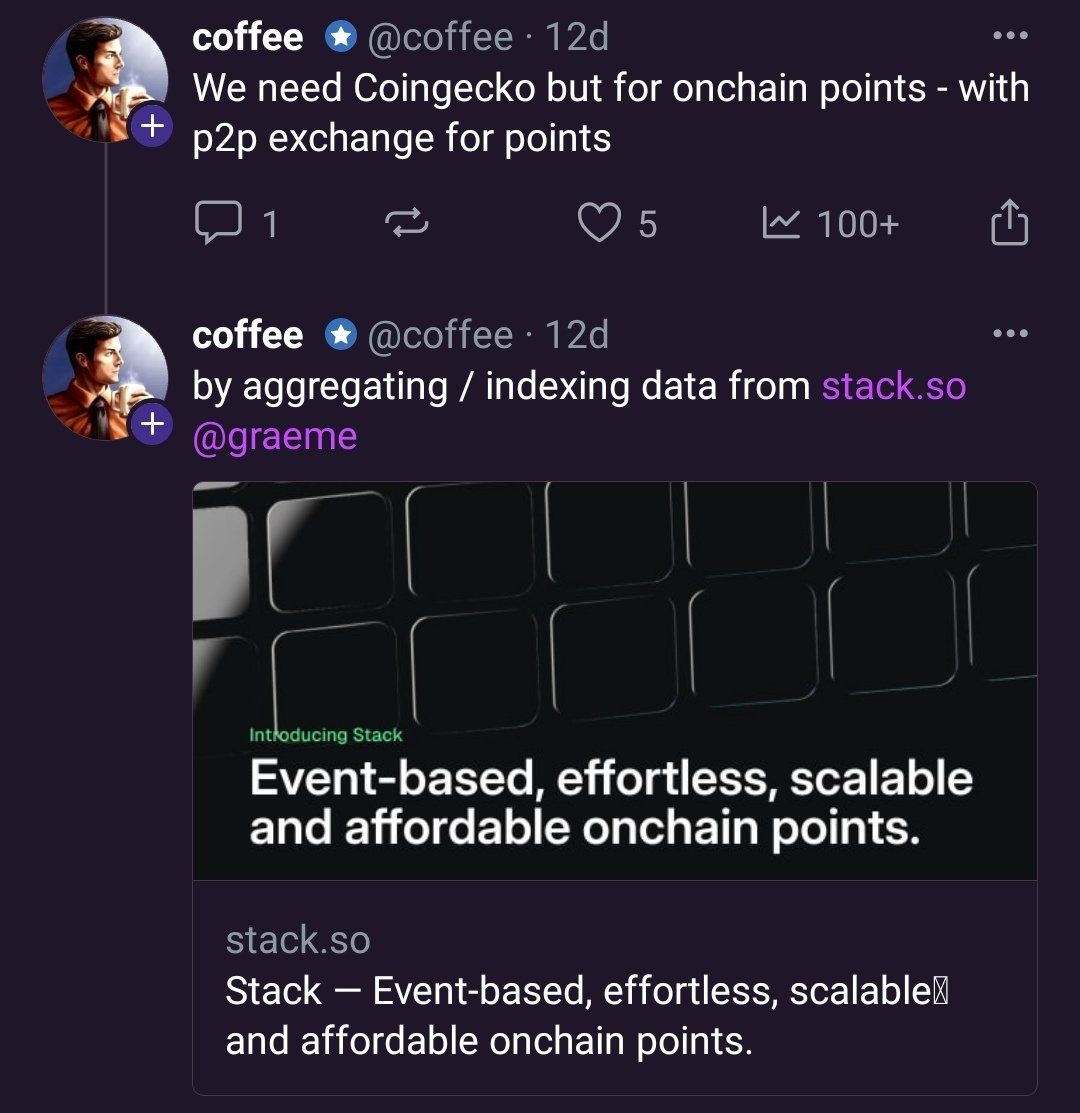Share the first coffee post
This screenshot has height=1113, width=1080.
(x=1009, y=222)
